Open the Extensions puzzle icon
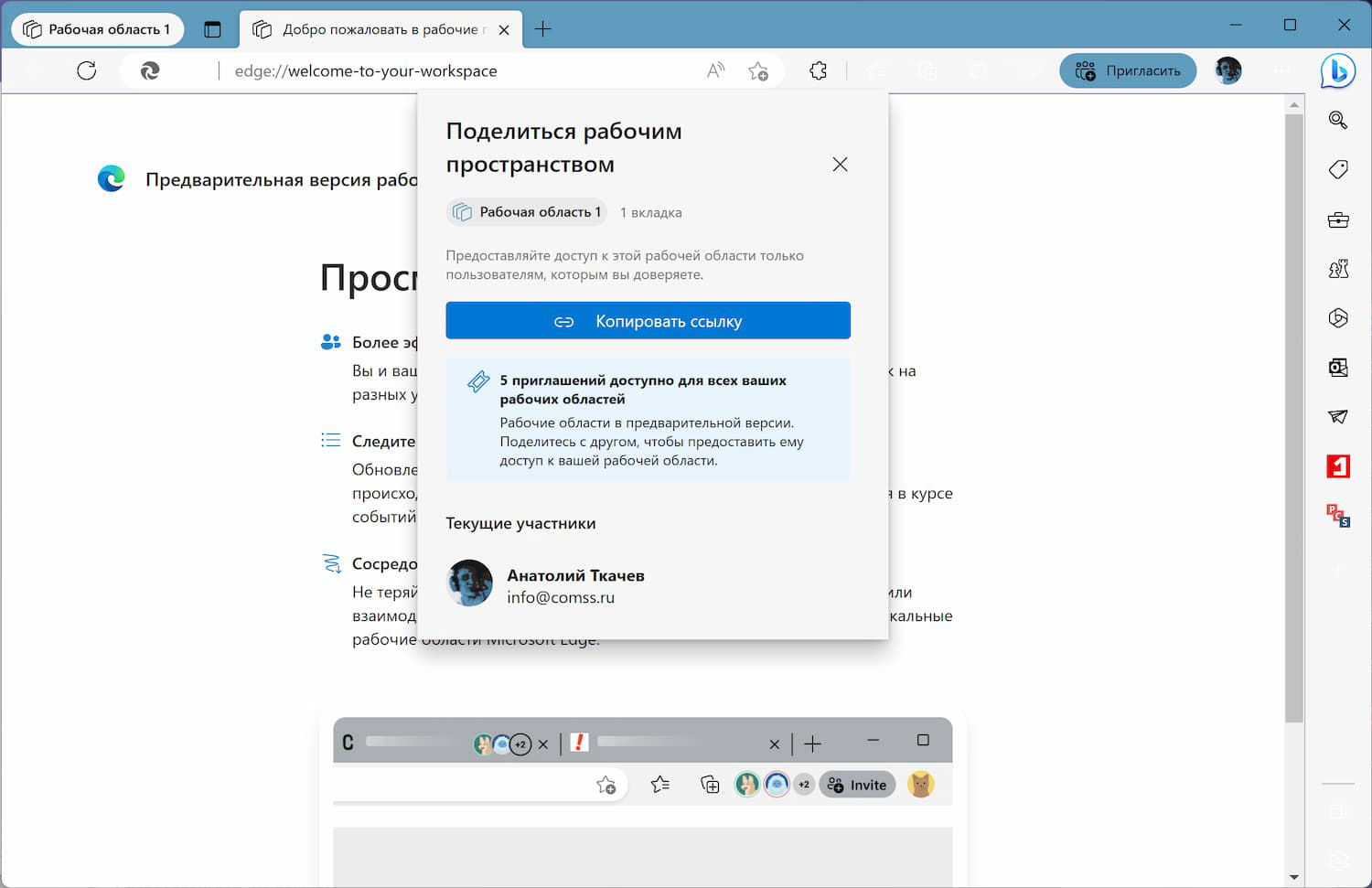Image resolution: width=1372 pixels, height=888 pixels. tap(819, 70)
